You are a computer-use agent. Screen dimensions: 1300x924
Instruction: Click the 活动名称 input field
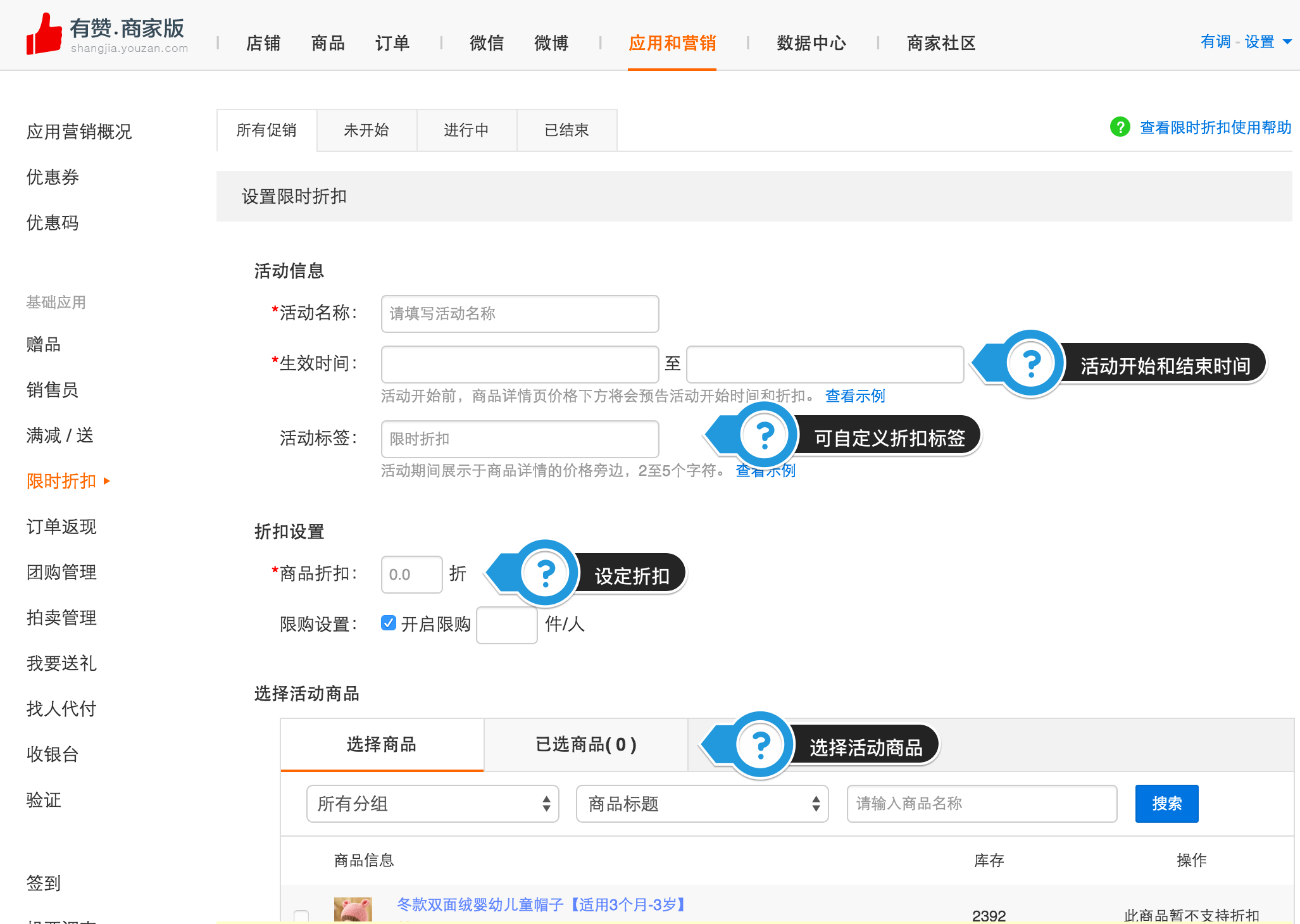519,313
